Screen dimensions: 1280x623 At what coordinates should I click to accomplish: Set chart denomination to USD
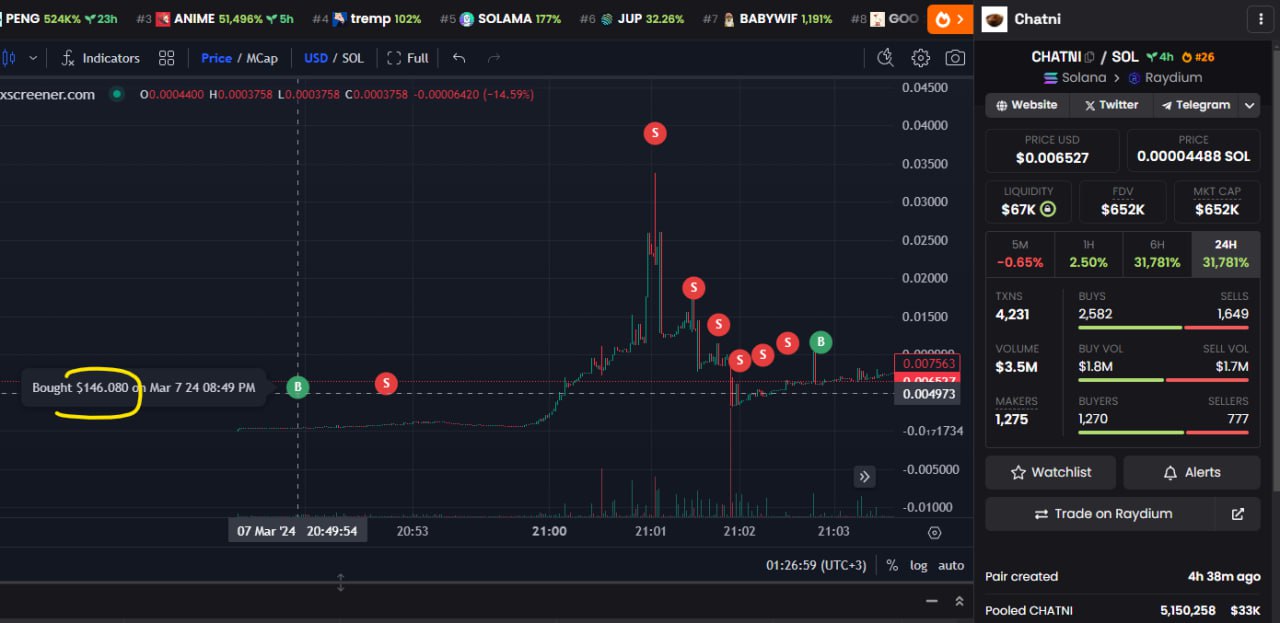tap(316, 58)
